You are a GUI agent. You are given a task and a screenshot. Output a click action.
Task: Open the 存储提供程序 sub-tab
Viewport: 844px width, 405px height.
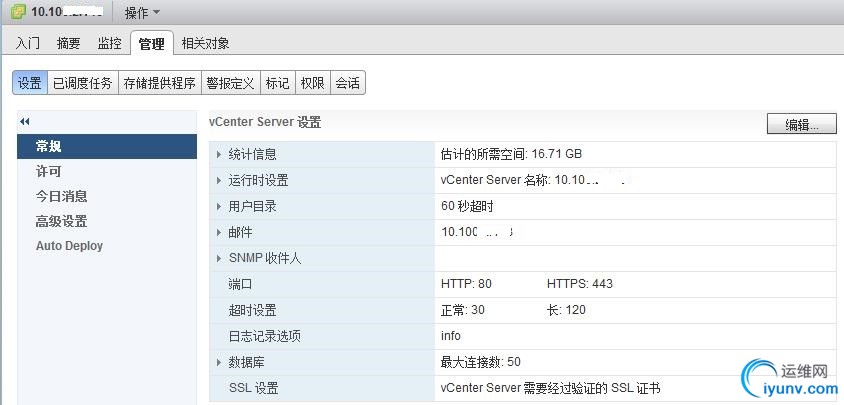click(159, 83)
